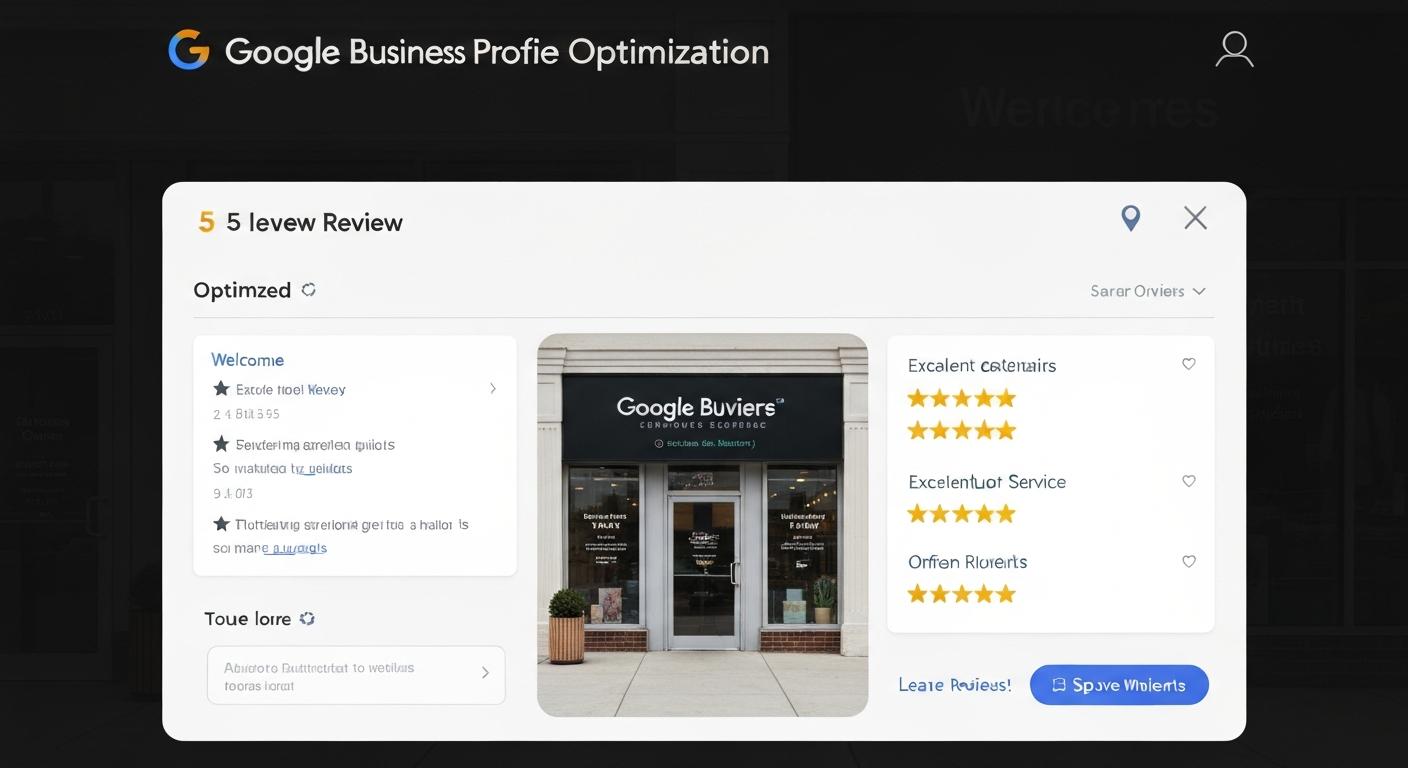Click the star icon beside Exrole Iioel Kevey
The height and width of the screenshot is (768, 1408).
click(221, 388)
